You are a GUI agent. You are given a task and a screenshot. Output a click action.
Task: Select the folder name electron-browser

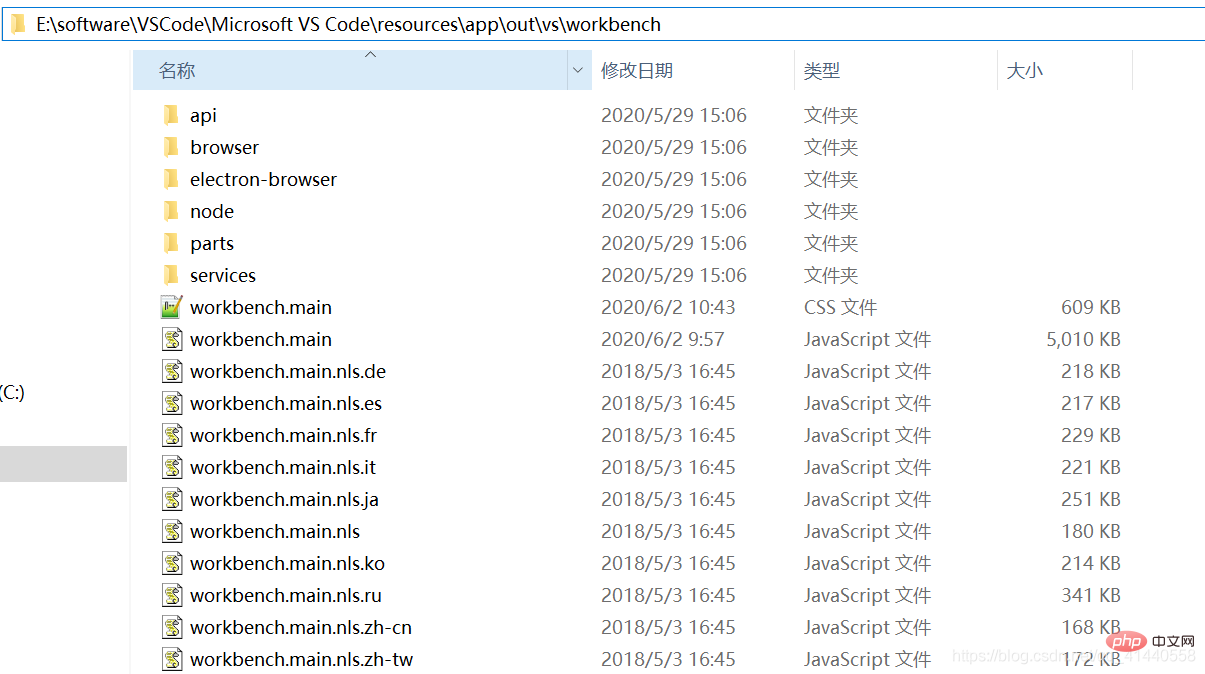tap(263, 179)
